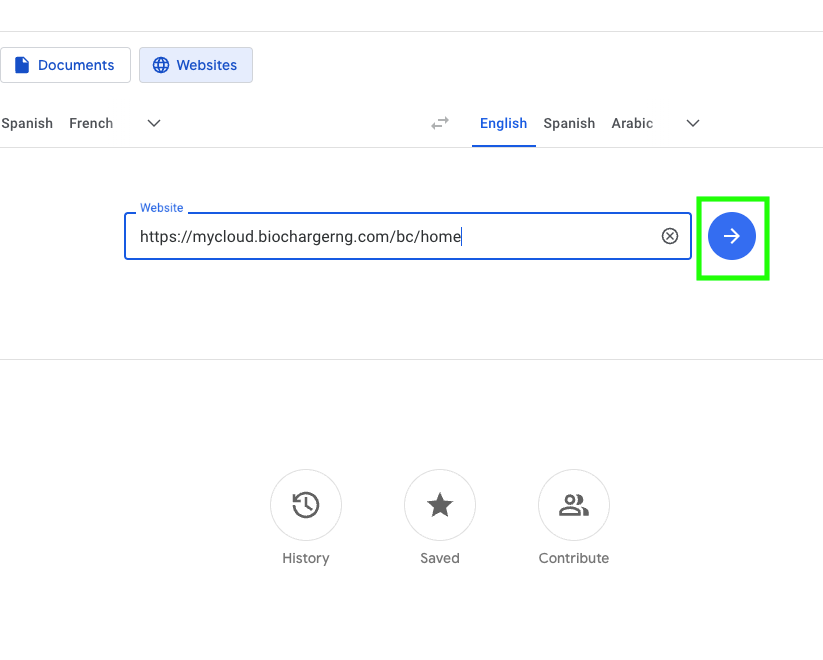Swap source and target languages
Screen dimensions: 823x660
(440, 123)
